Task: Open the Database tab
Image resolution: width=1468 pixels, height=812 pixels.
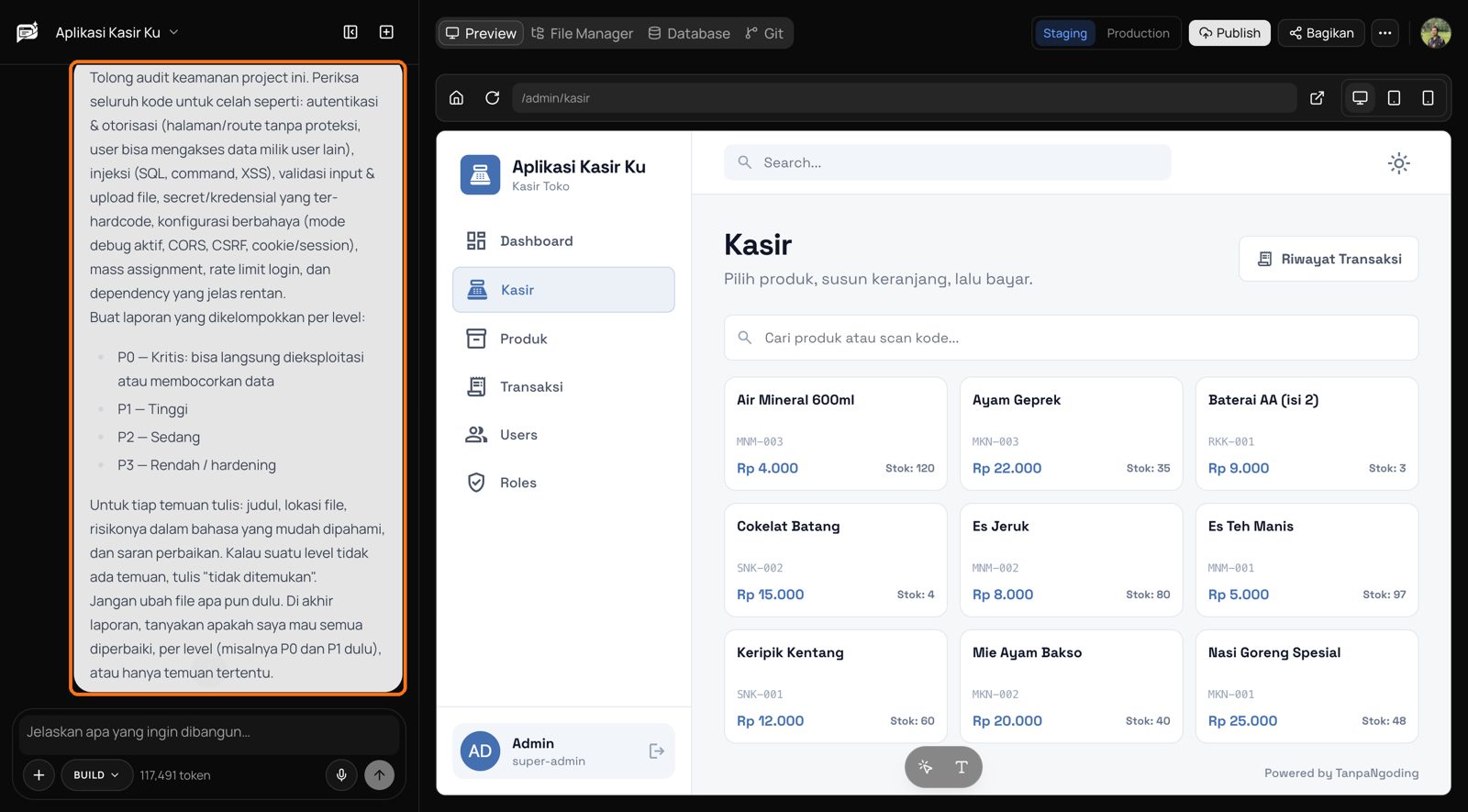Action: 689,33
